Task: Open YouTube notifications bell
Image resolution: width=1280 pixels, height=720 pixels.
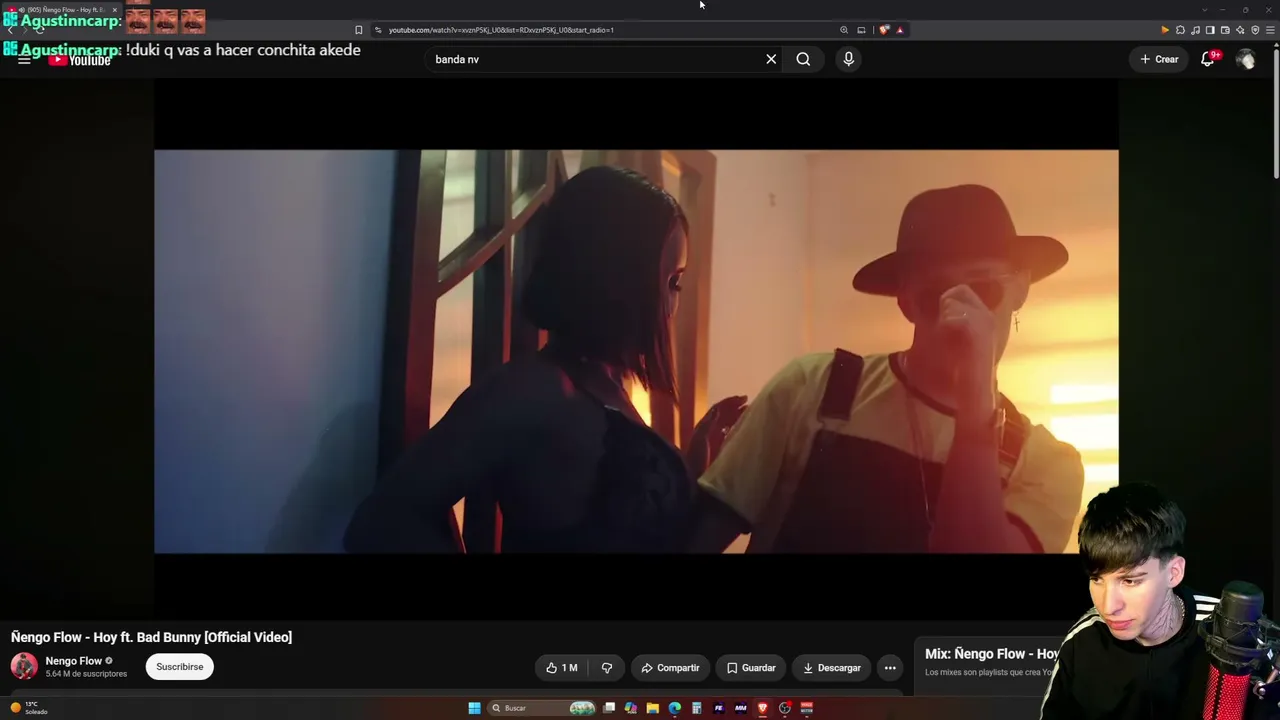Action: 1208,59
